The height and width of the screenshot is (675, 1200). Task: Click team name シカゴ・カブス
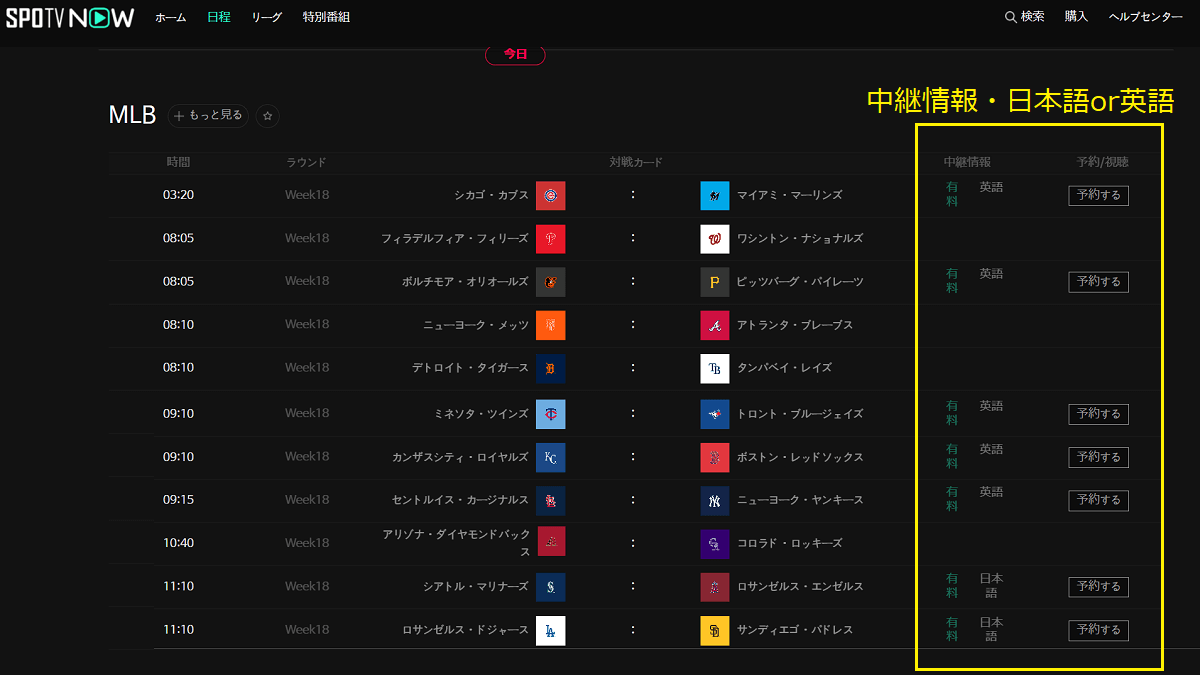(491, 195)
